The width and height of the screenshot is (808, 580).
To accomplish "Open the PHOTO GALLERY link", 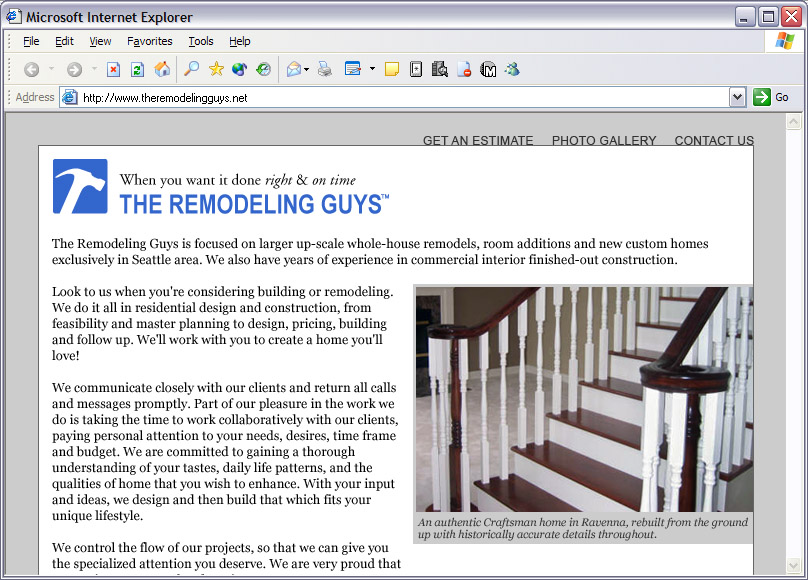I will point(604,141).
